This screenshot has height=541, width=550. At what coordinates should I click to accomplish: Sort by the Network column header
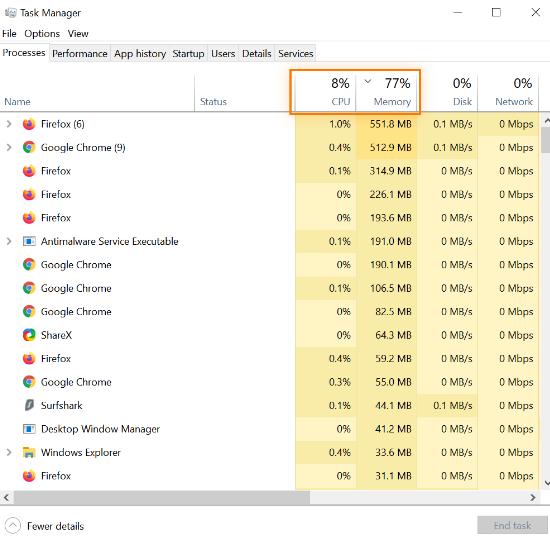(508, 92)
